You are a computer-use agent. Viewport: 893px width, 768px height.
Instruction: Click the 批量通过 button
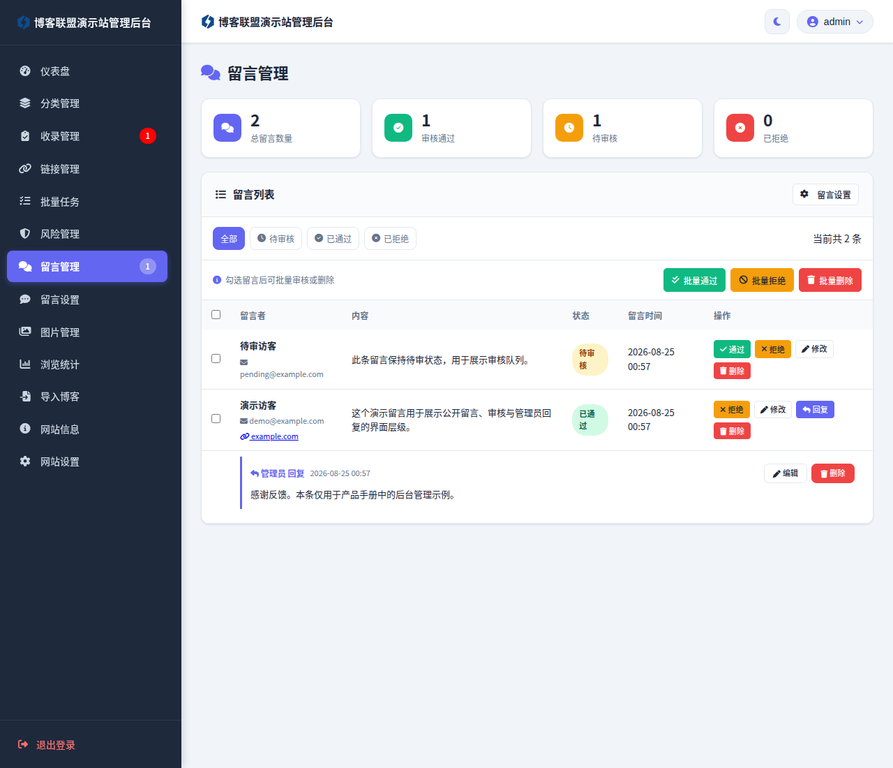pyautogui.click(x=694, y=280)
